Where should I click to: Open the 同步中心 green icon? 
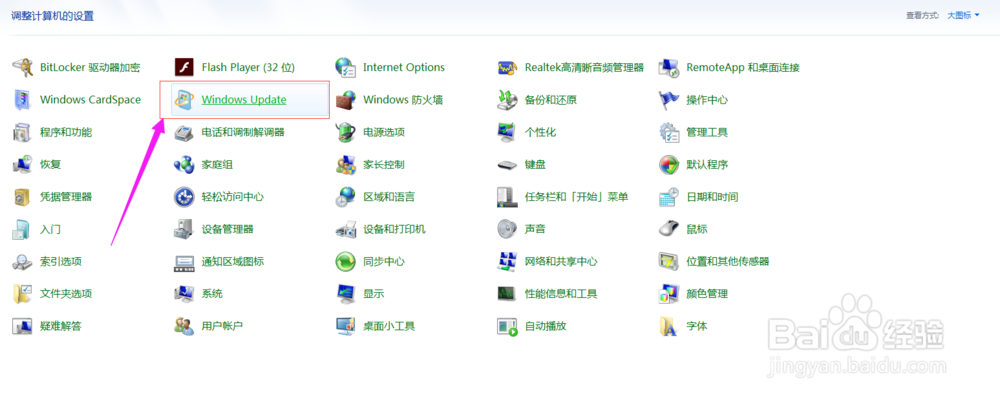(346, 262)
